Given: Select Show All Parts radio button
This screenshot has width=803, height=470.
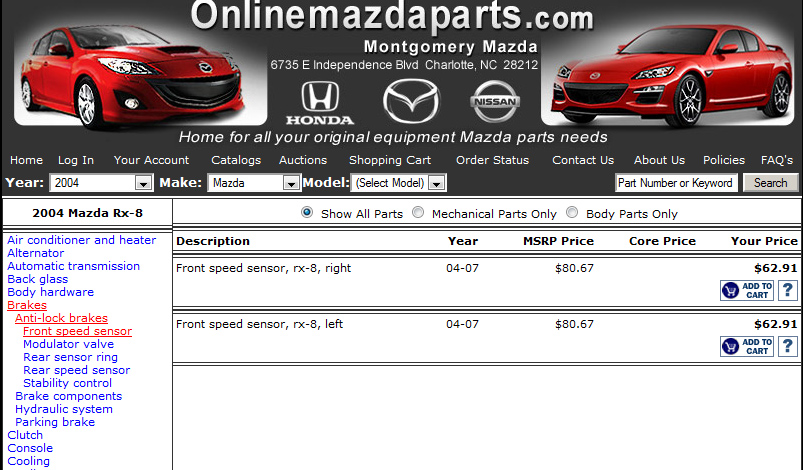Looking at the screenshot, I should pos(307,212).
